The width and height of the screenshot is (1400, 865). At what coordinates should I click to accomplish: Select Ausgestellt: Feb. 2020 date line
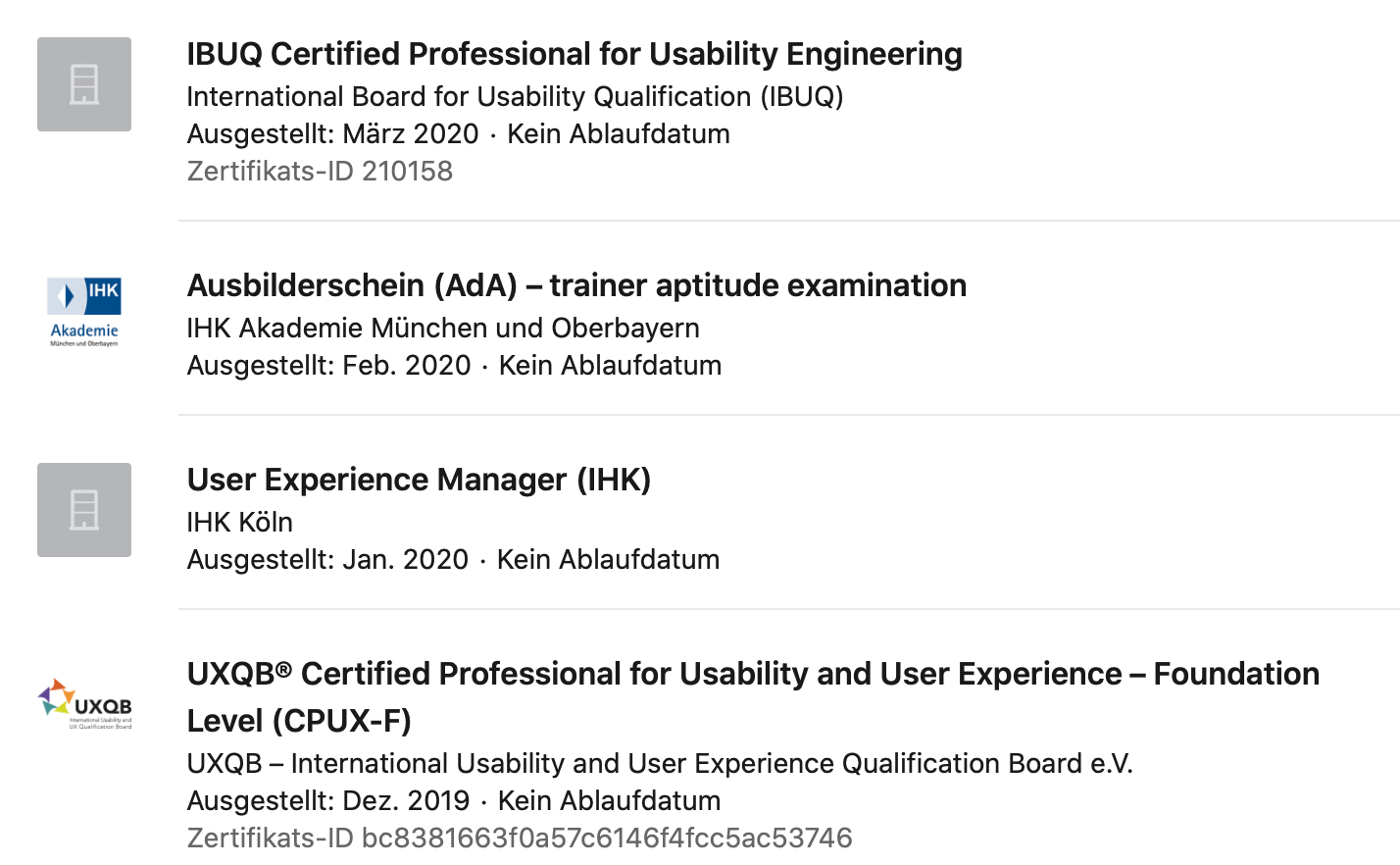click(x=454, y=365)
